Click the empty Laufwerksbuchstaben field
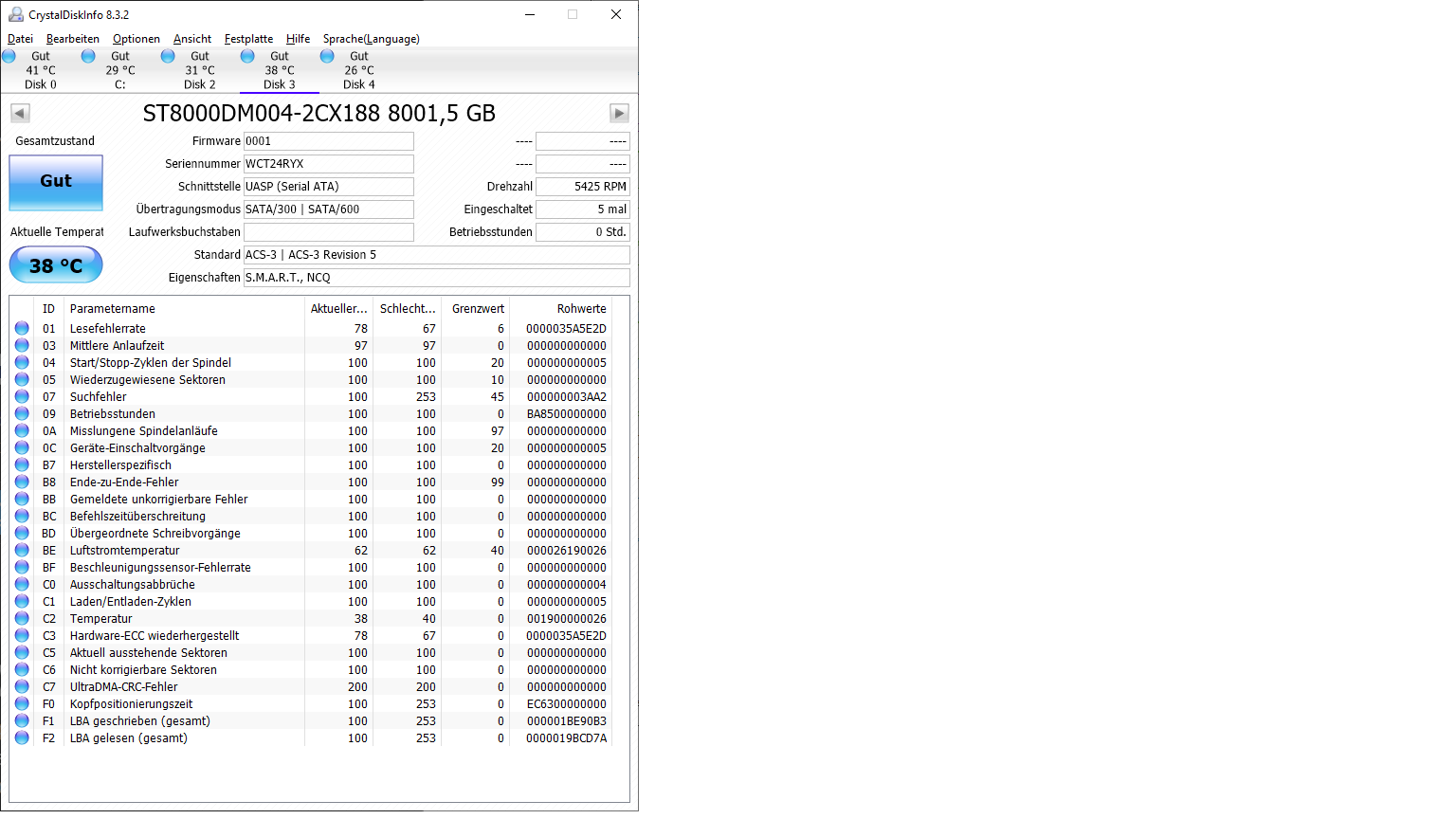Viewport: 1456px width, 819px height. click(329, 232)
